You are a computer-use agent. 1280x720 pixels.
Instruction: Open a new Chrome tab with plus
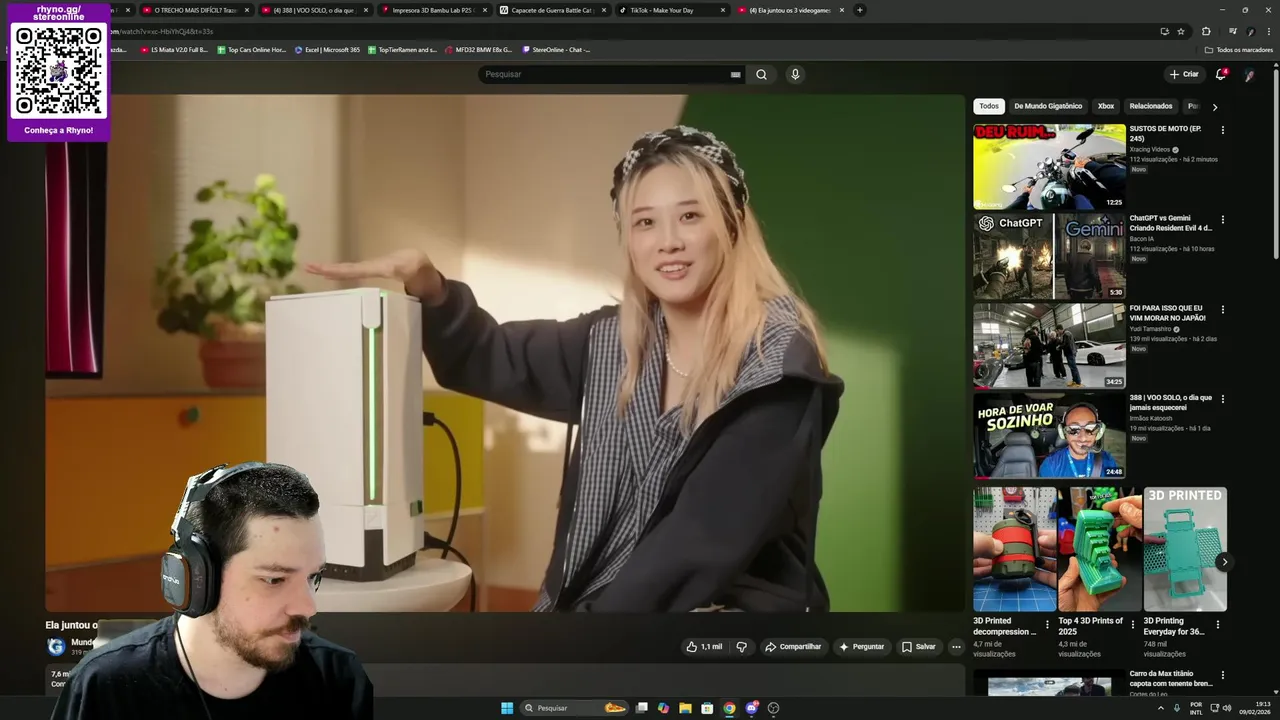(x=859, y=10)
